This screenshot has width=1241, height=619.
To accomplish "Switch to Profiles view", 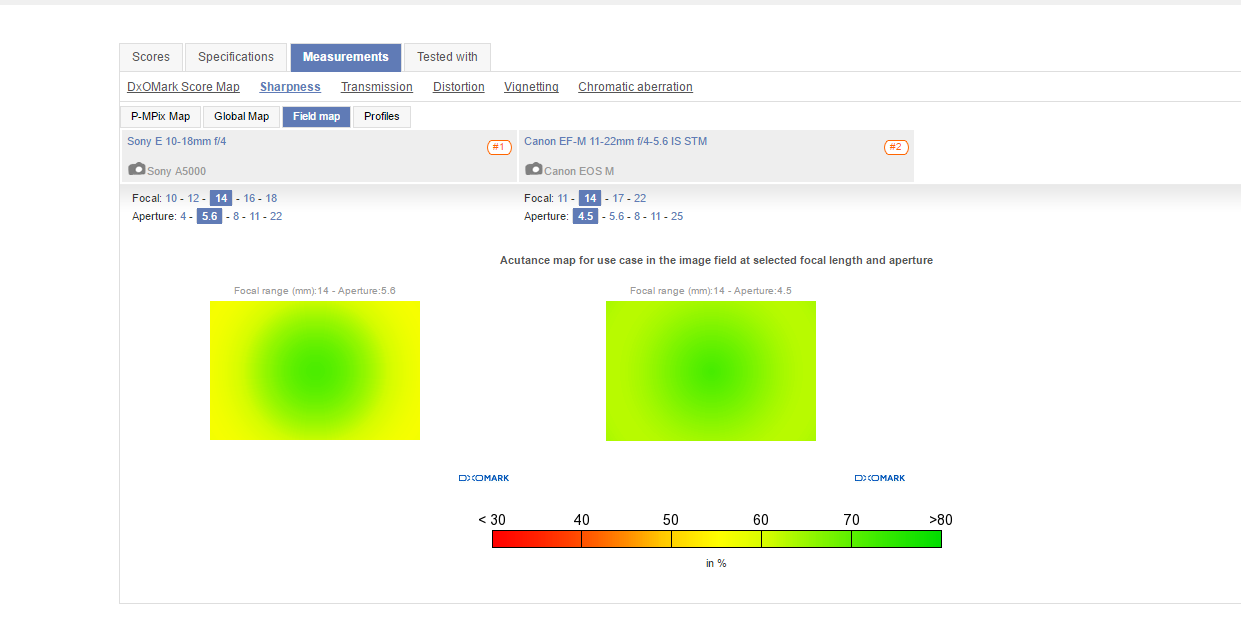I will click(381, 117).
